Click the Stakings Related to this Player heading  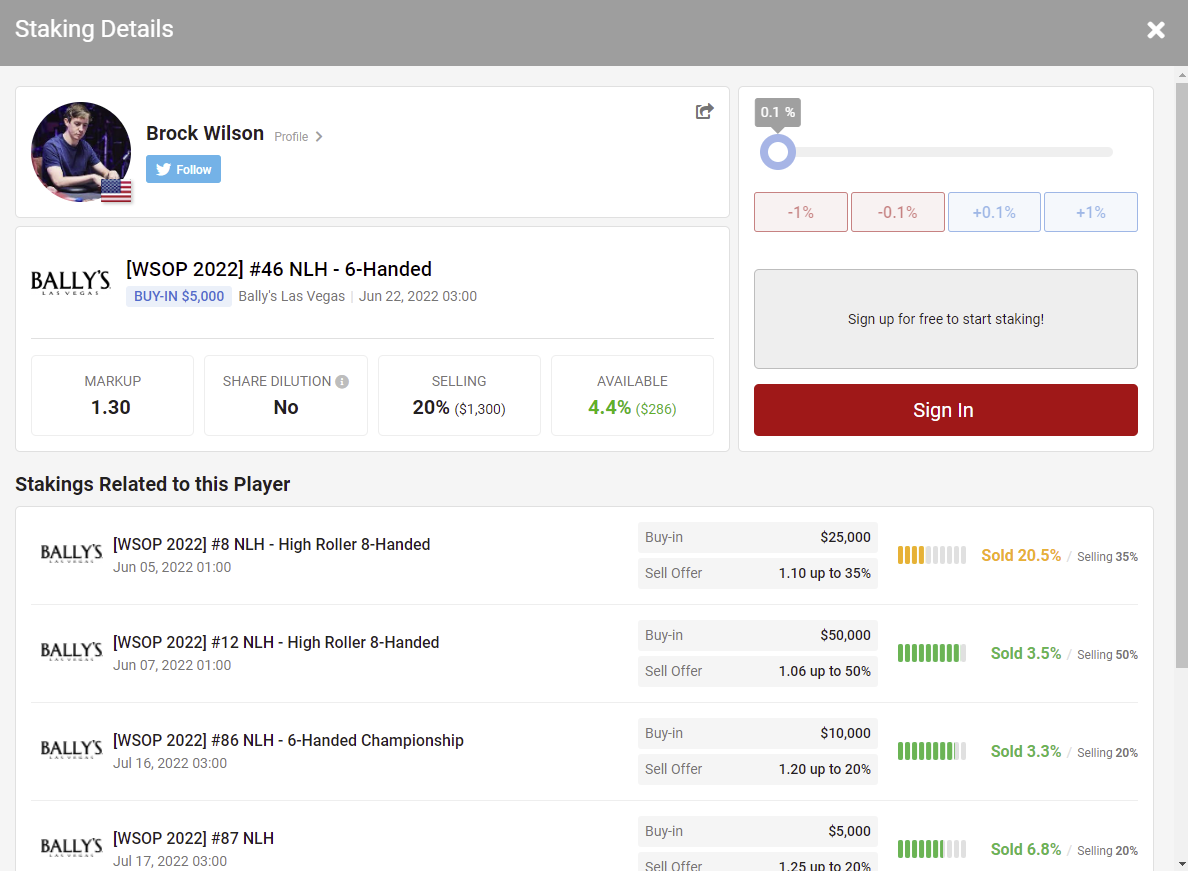pyautogui.click(x=153, y=484)
